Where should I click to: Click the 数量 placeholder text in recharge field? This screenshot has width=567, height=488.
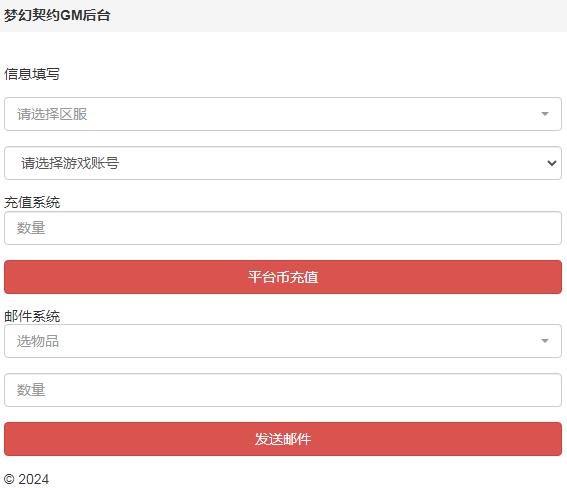pyautogui.click(x=31, y=228)
